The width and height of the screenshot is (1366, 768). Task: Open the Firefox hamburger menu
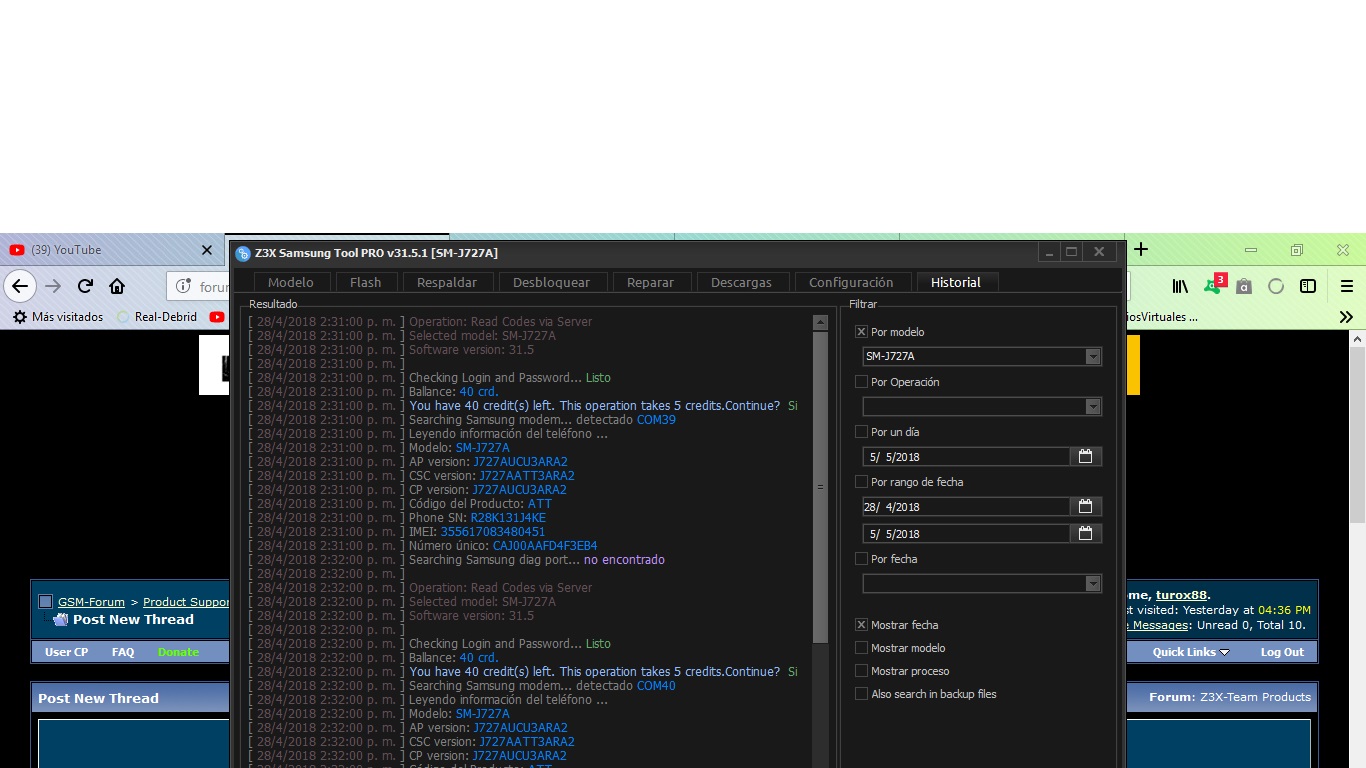[1346, 286]
